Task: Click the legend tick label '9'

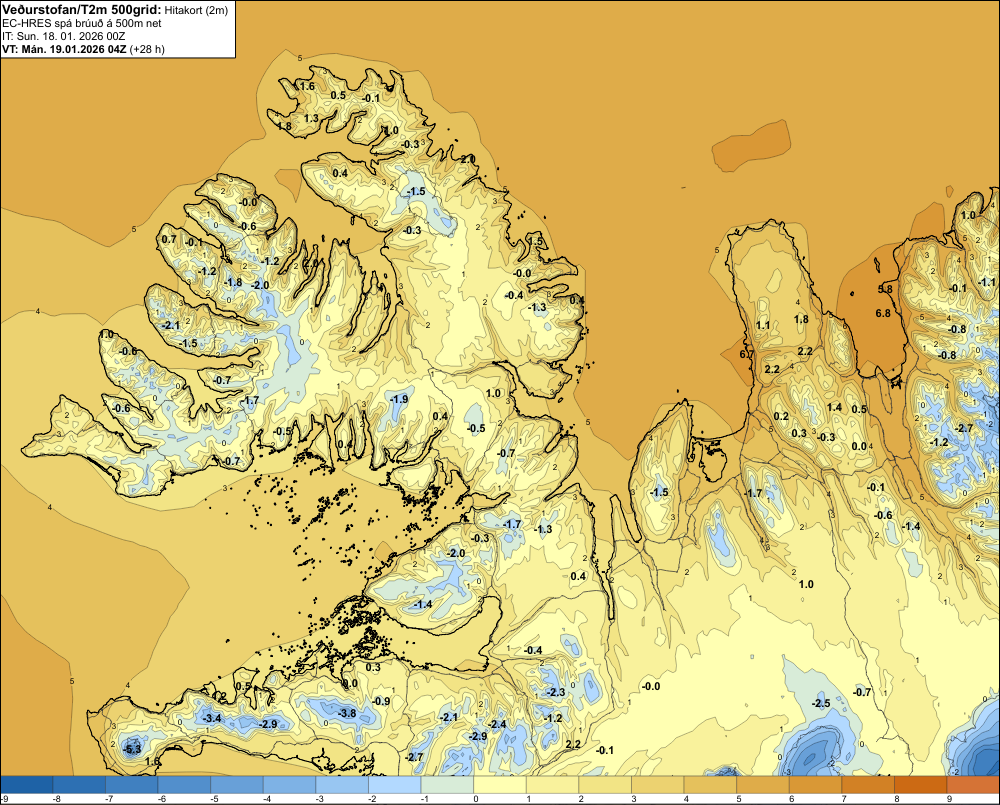Action: 949,799
